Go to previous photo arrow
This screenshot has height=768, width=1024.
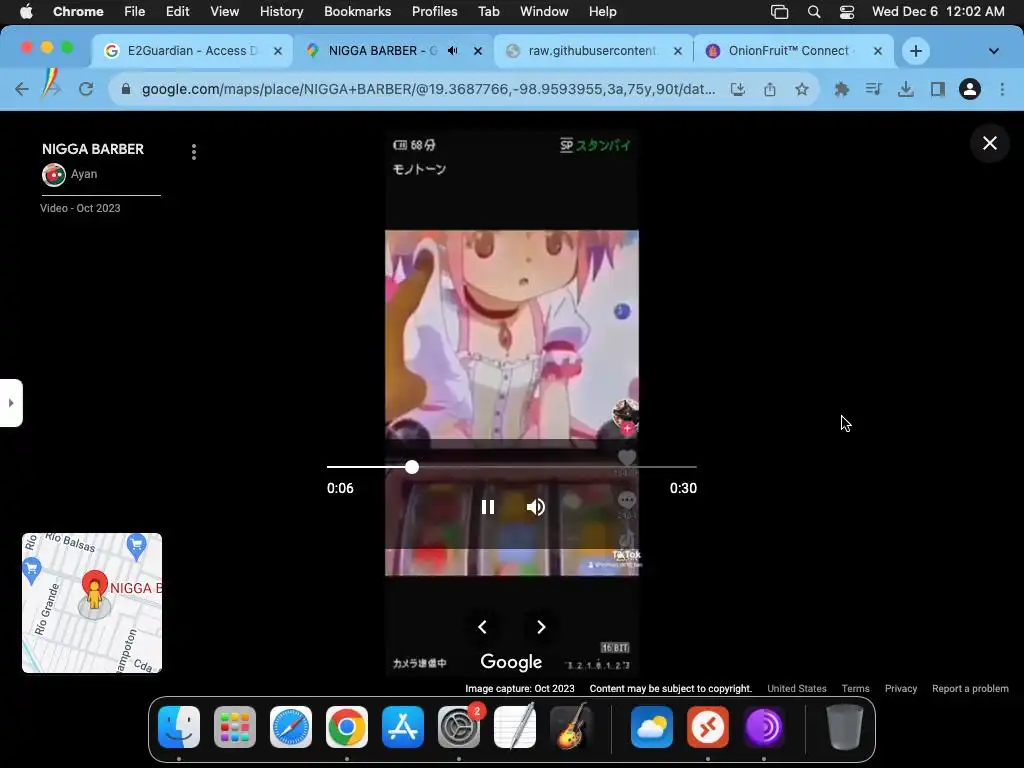482,627
